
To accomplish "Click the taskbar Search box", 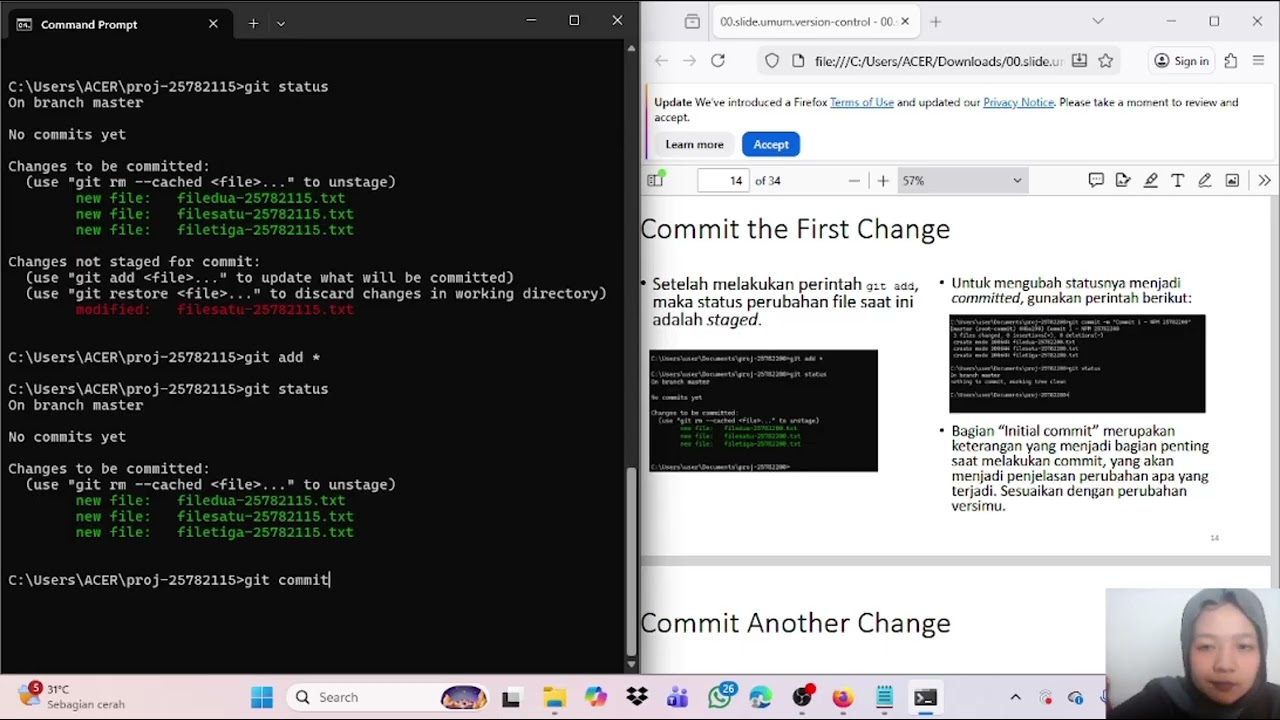I will pyautogui.click(x=390, y=697).
